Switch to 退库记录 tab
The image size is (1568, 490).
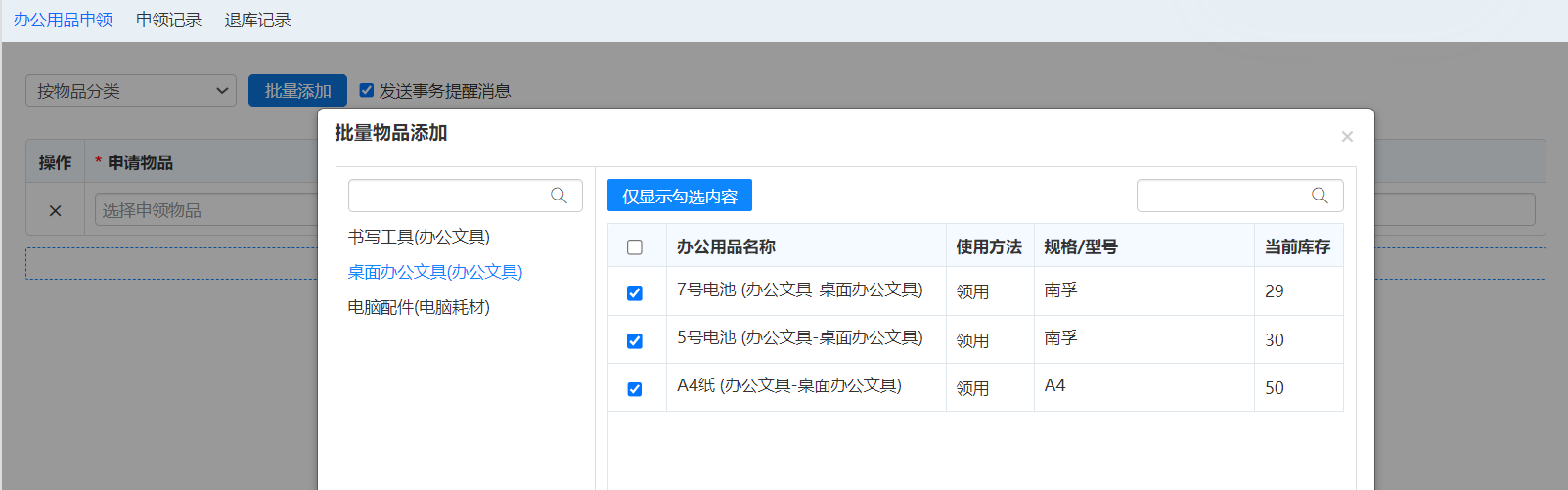pyautogui.click(x=257, y=21)
